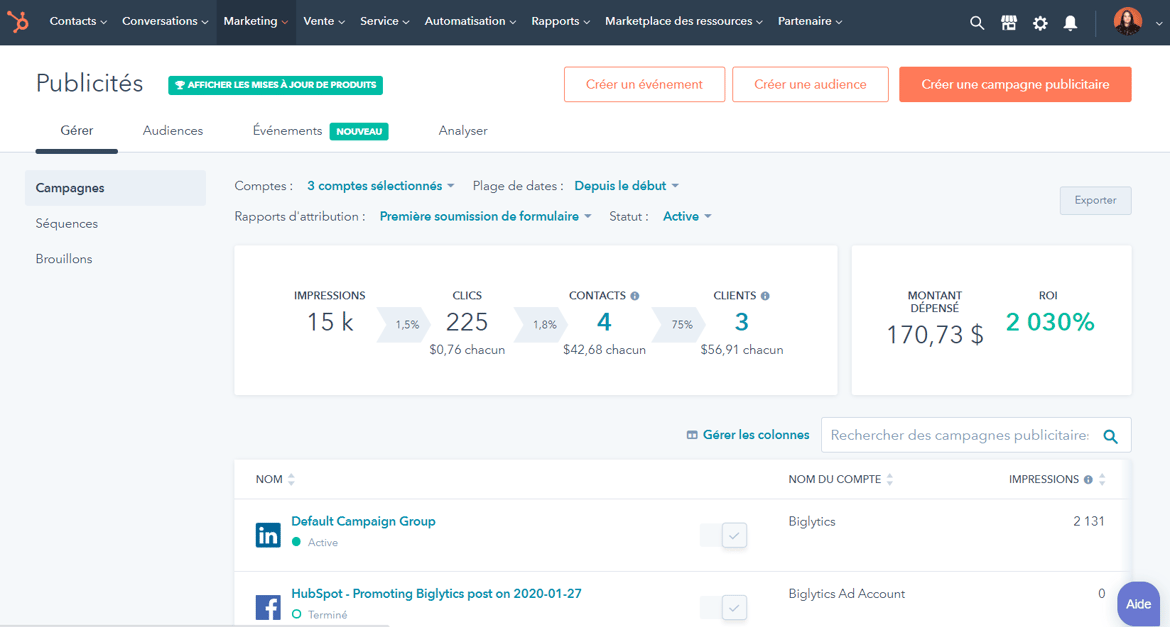Click the info icon beside Clients metric

(x=765, y=296)
